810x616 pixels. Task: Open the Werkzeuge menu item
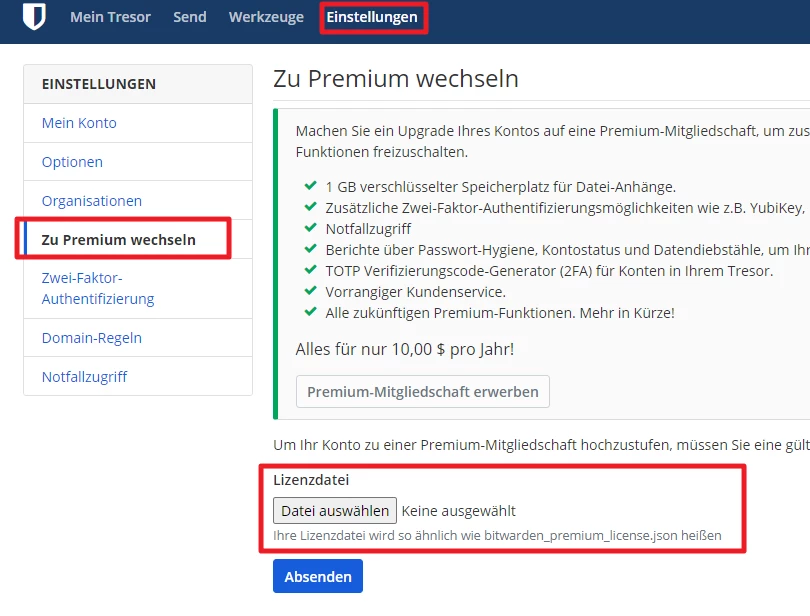(266, 17)
